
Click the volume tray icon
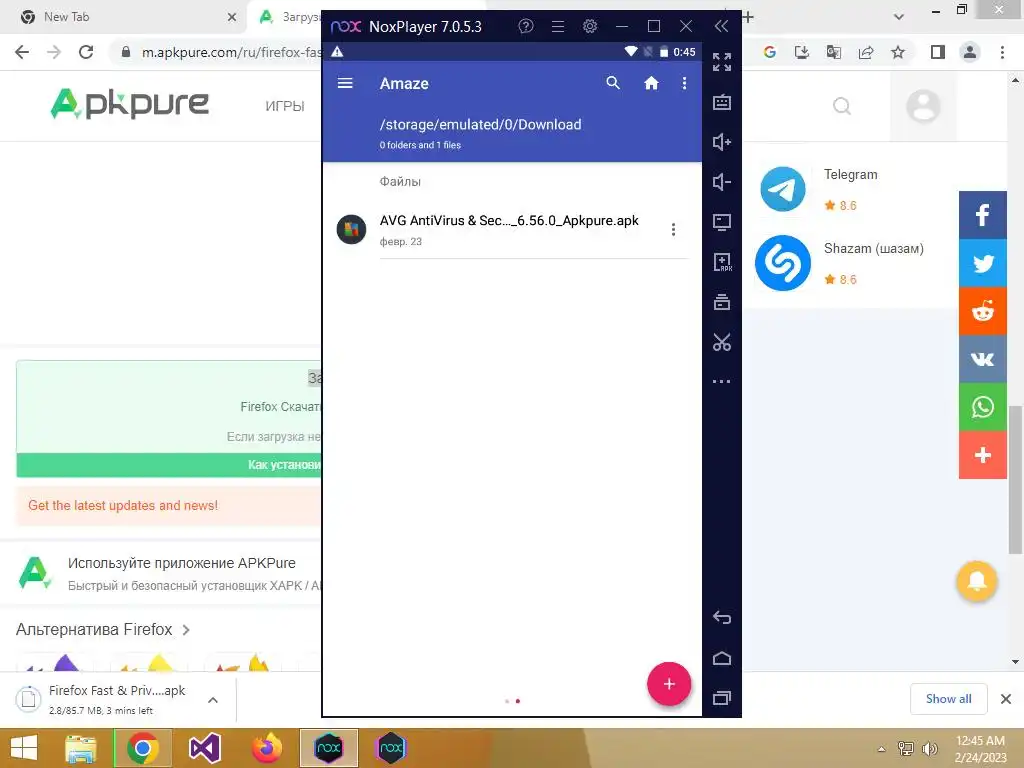(x=929, y=749)
